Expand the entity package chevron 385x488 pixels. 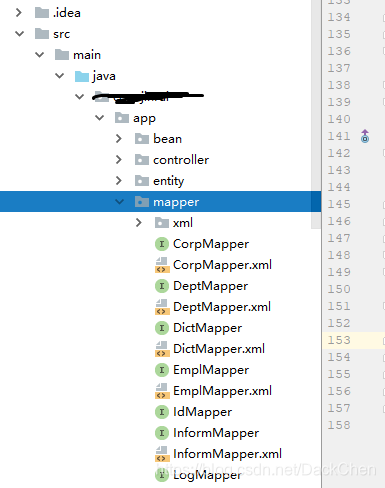(119, 181)
